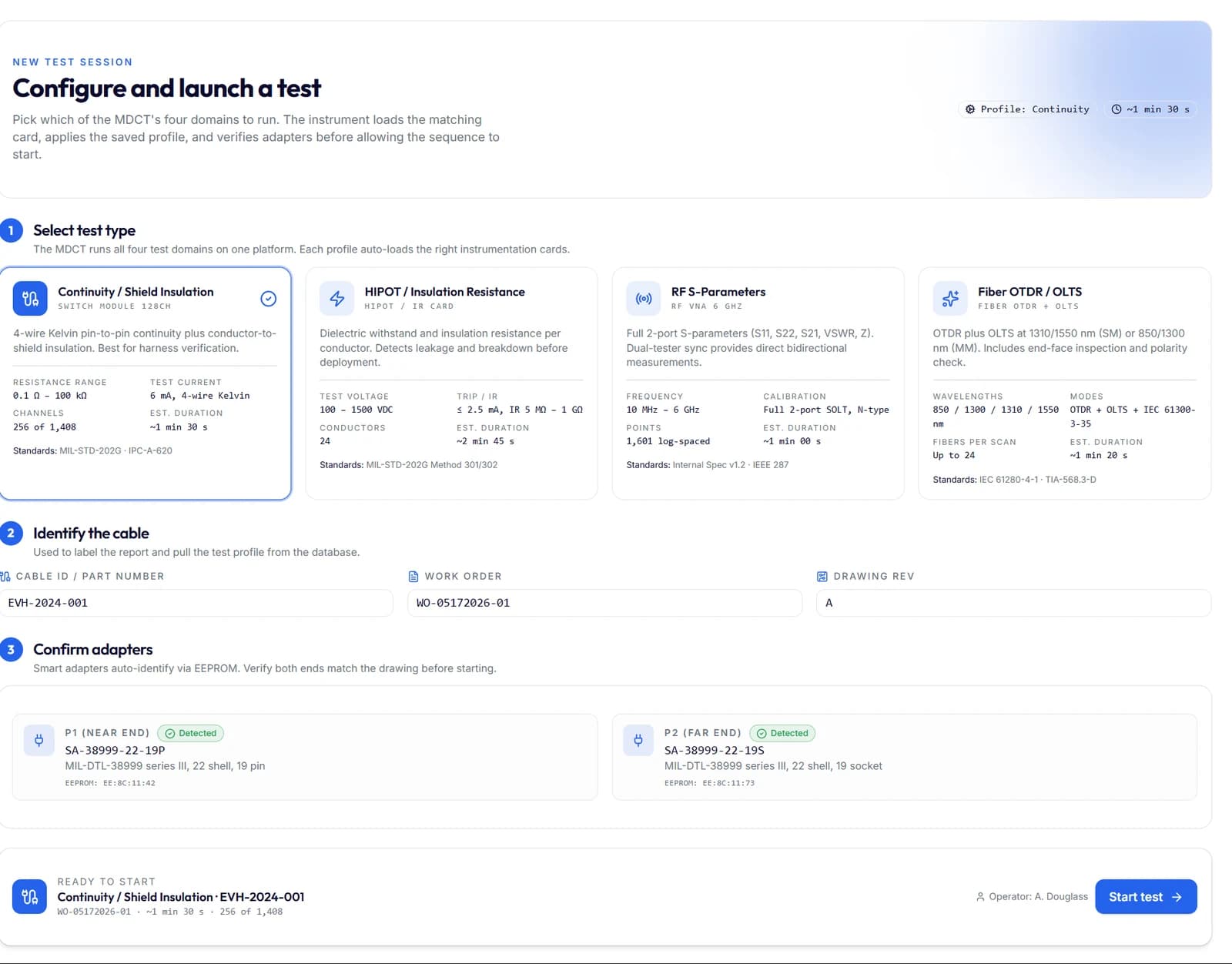Click the P1 near end plug icon
The height and width of the screenshot is (964, 1232).
38,741
